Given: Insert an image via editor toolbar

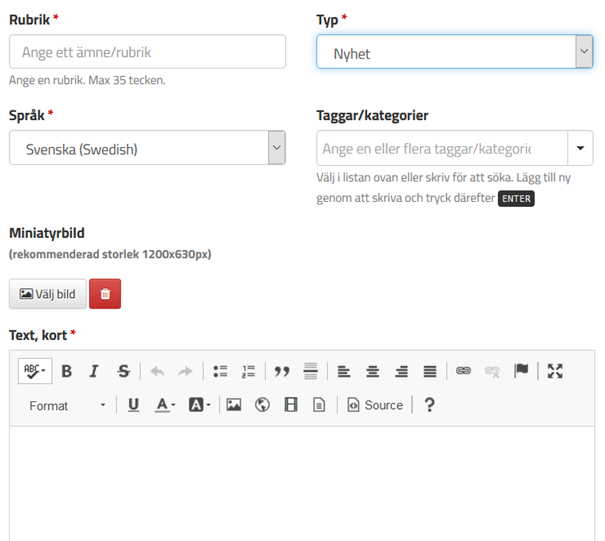Looking at the screenshot, I should [233, 405].
